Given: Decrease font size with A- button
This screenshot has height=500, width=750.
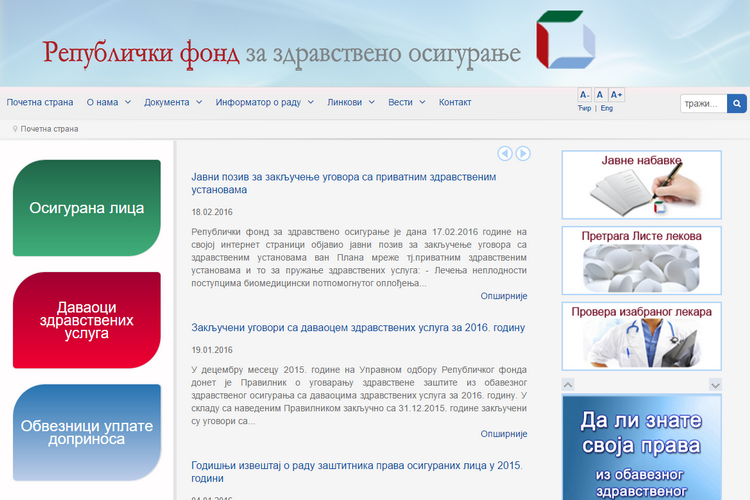Looking at the screenshot, I should (x=585, y=95).
